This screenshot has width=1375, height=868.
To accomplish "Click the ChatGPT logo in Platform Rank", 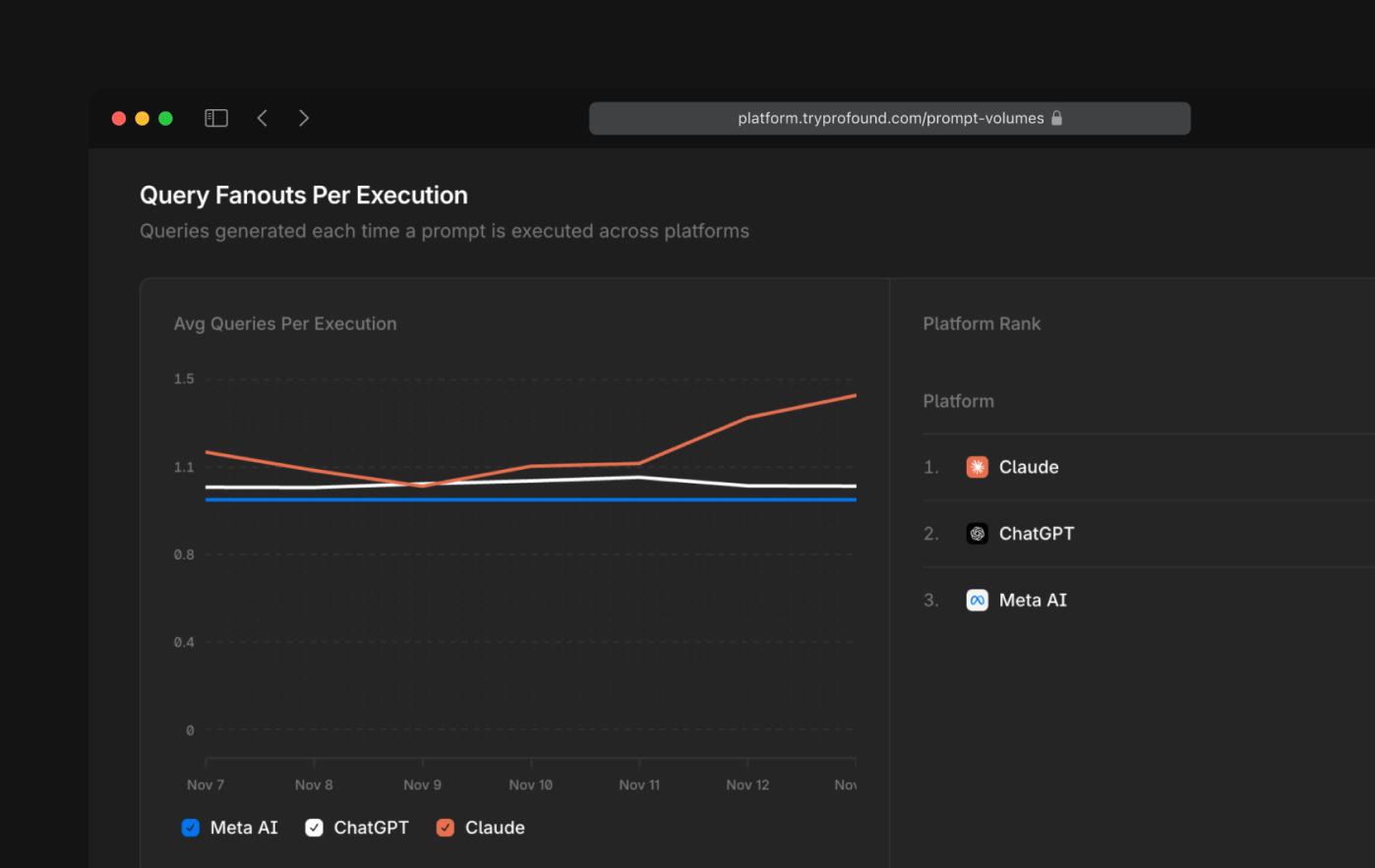I will click(x=977, y=533).
